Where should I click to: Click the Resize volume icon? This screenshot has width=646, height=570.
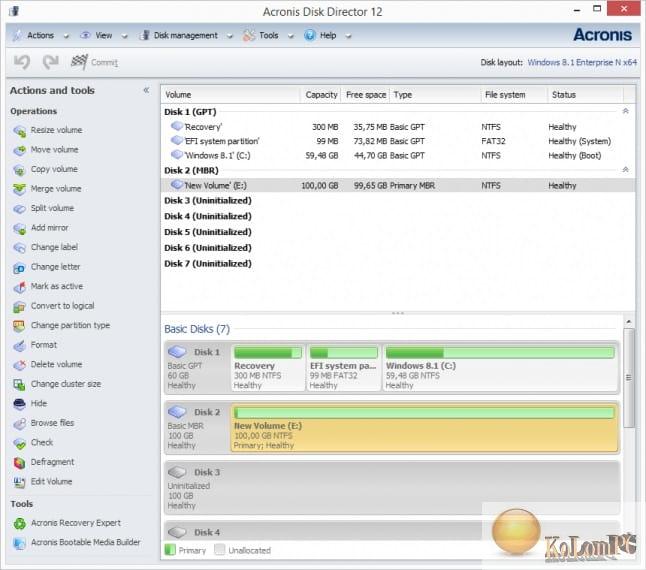pyautogui.click(x=19, y=131)
